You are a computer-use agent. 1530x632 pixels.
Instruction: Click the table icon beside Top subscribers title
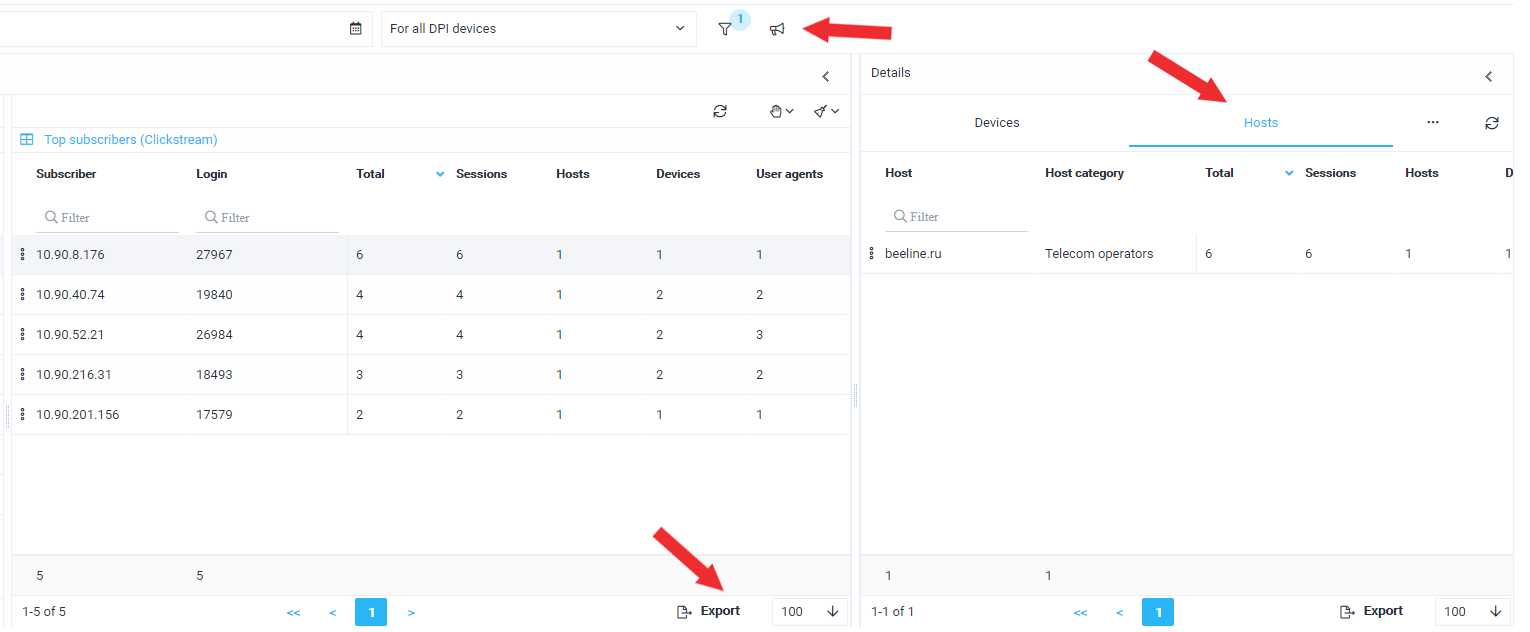point(27,140)
